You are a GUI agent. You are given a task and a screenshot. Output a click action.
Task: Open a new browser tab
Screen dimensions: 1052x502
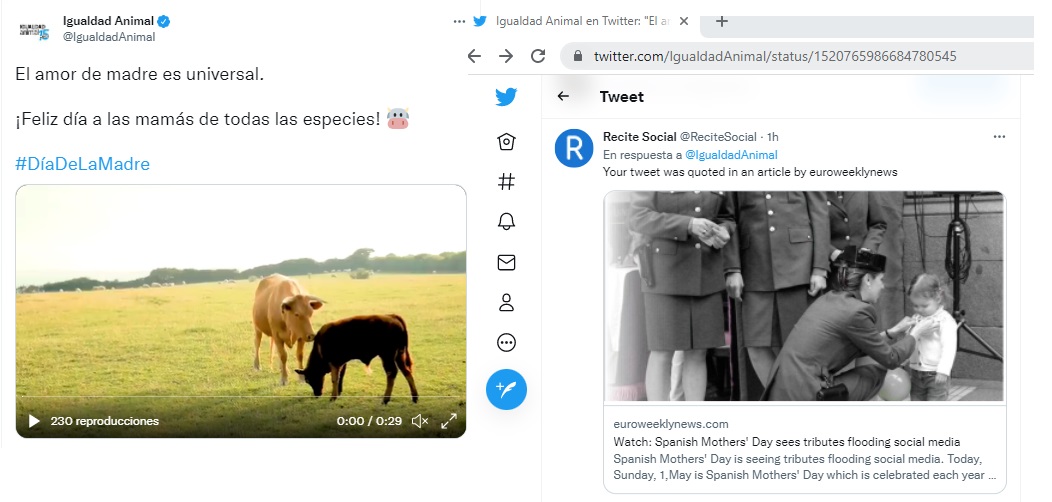722,21
